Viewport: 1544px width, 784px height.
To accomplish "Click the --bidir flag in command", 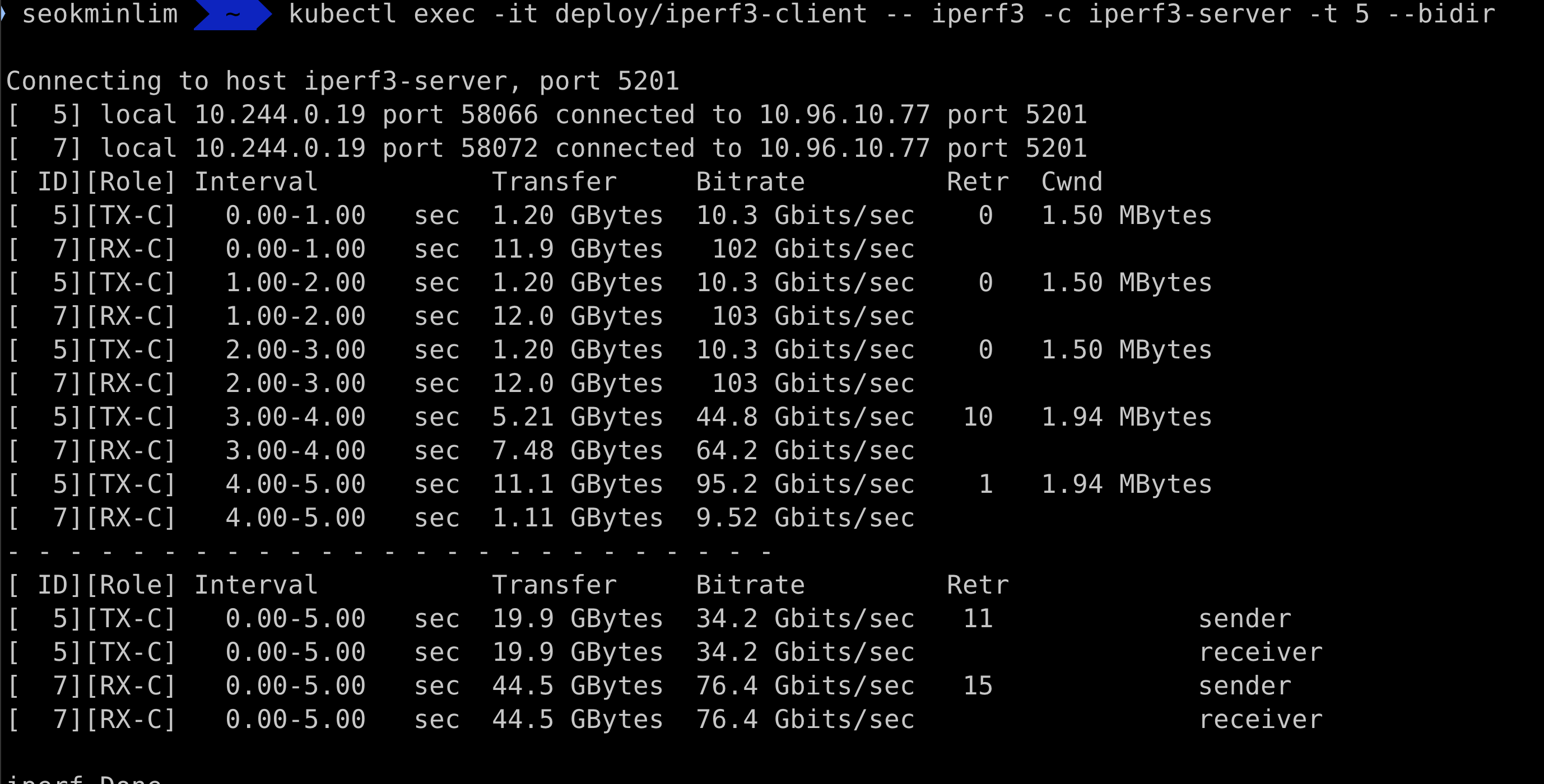I will click(1441, 14).
